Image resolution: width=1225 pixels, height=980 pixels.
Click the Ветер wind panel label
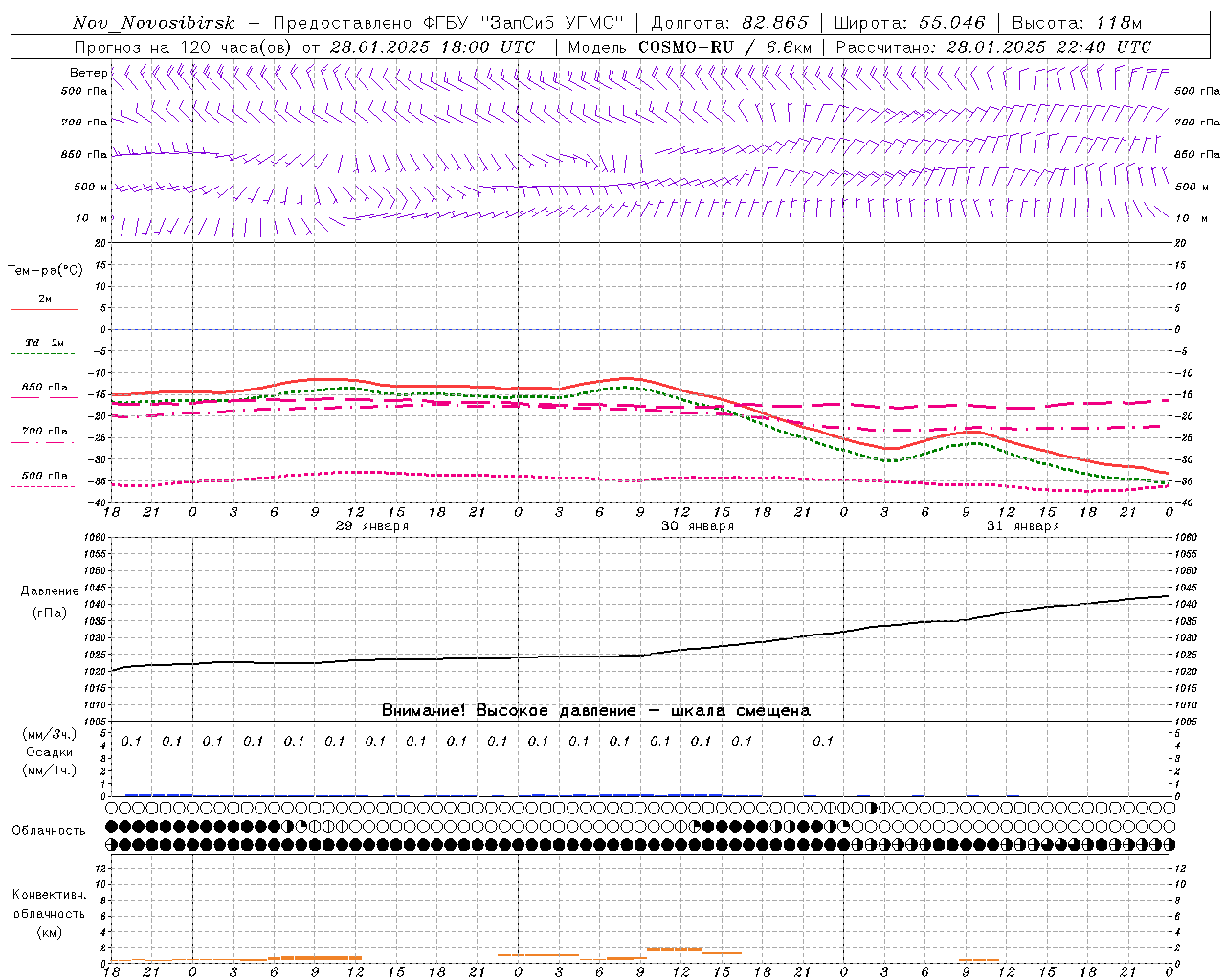pyautogui.click(x=88, y=73)
